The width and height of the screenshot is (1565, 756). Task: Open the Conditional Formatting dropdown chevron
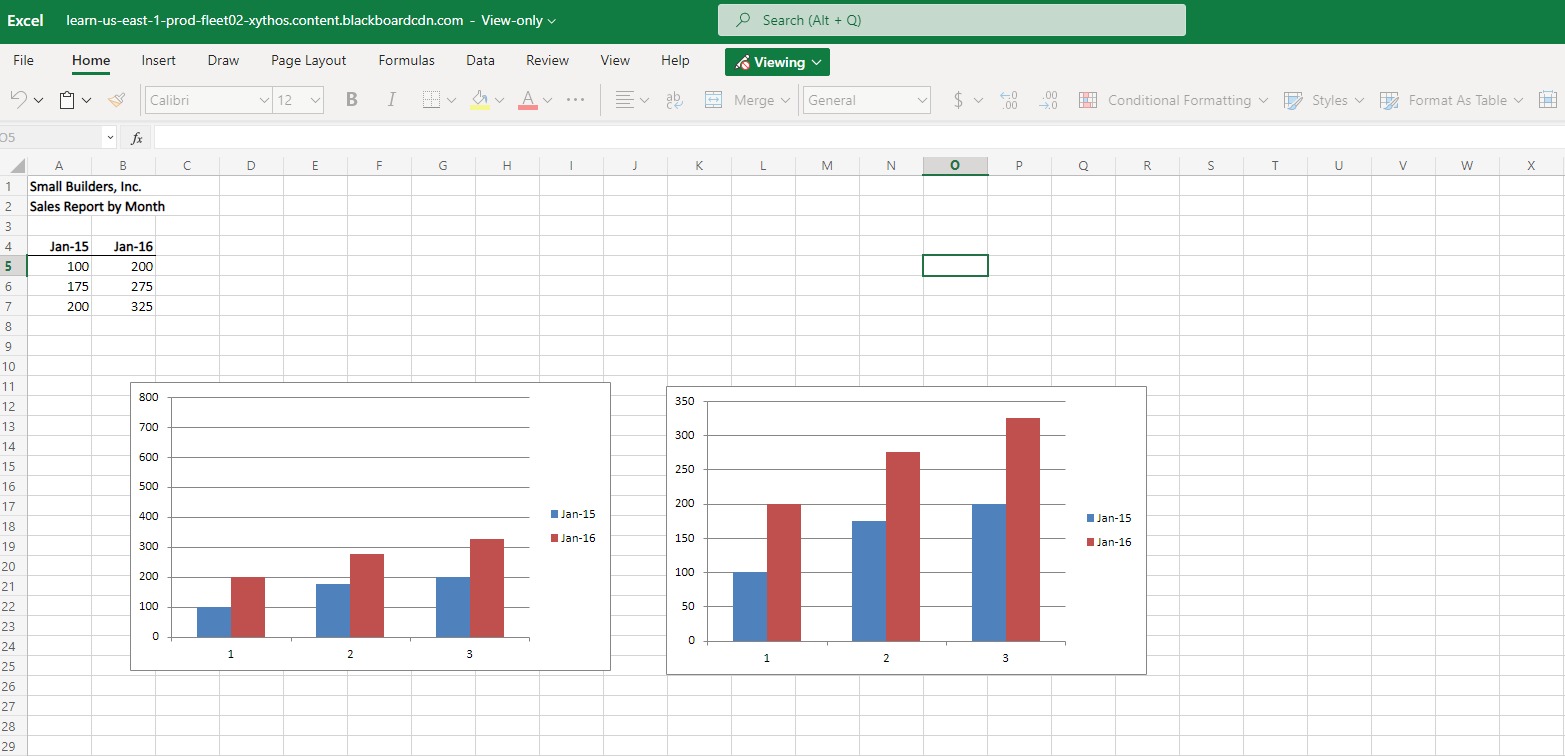coord(1263,100)
